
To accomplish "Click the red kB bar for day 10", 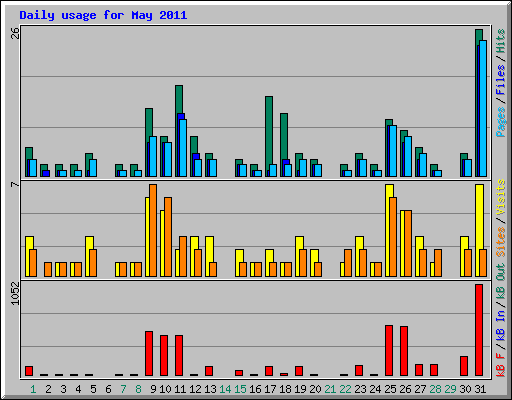I will pos(164,355).
